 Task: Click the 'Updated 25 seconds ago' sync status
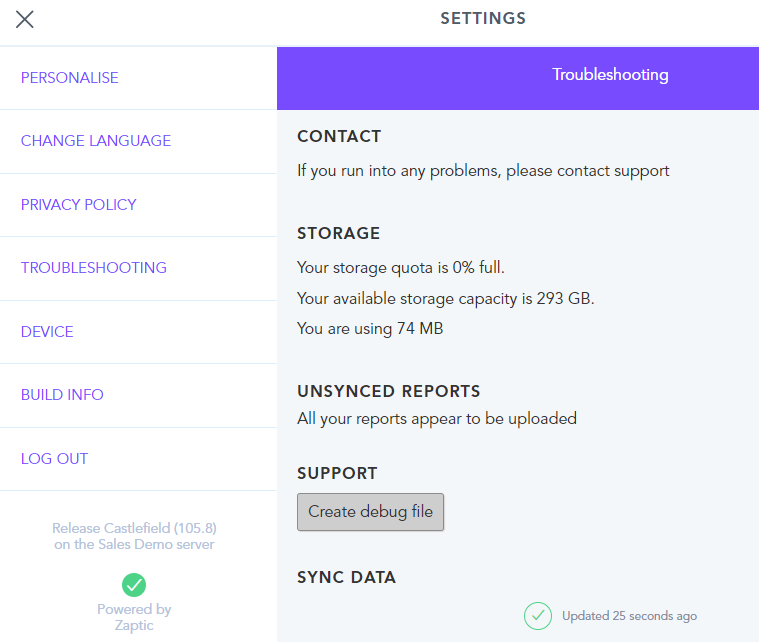[x=629, y=616]
